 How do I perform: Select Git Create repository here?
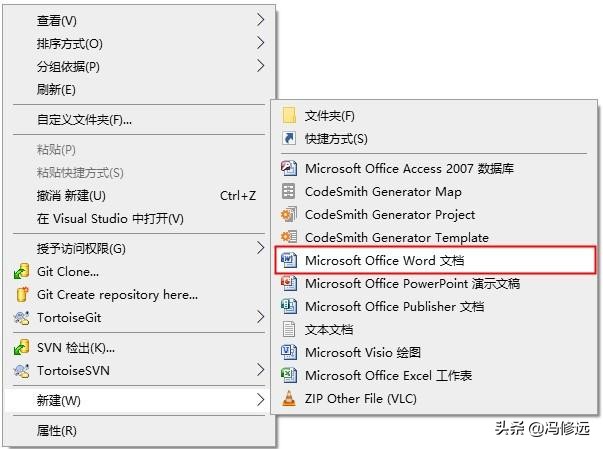117,294
